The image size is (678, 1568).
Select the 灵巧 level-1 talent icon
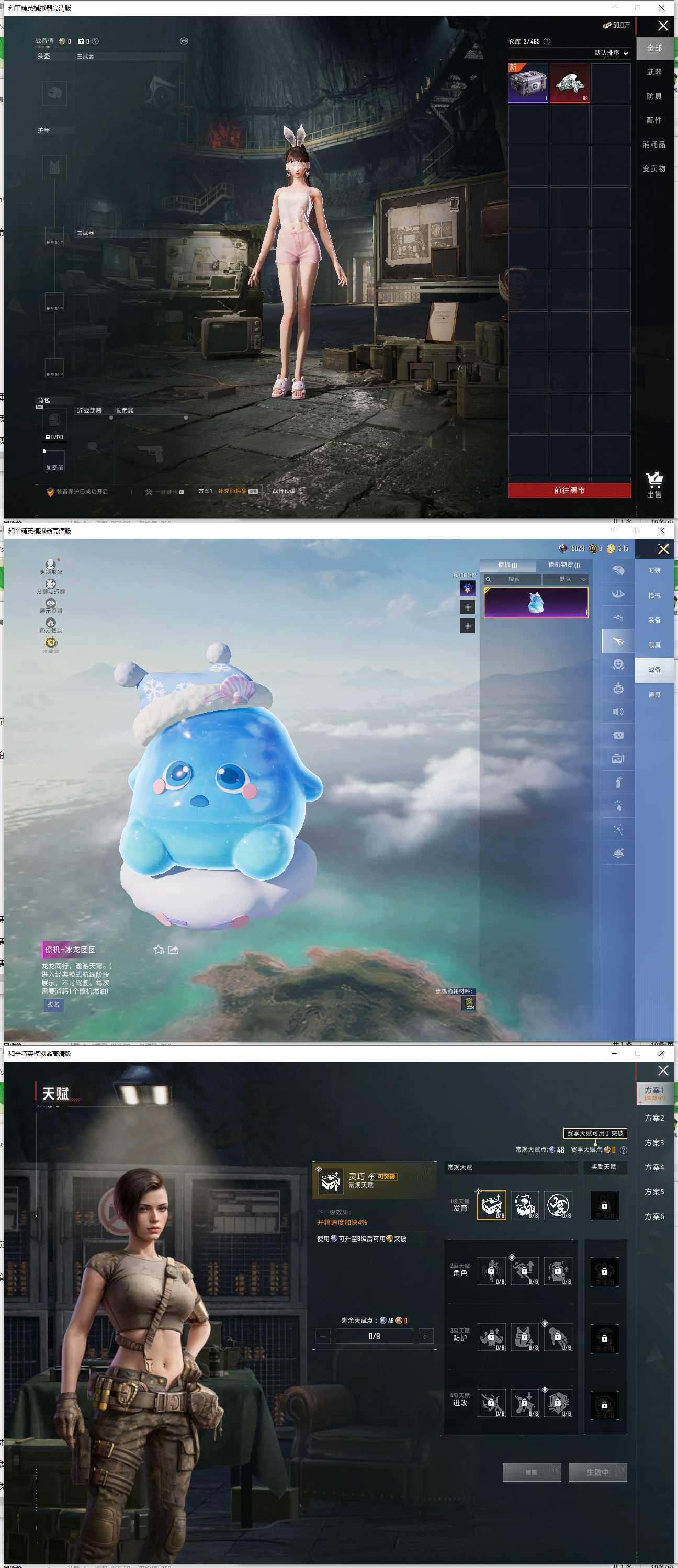click(492, 1204)
